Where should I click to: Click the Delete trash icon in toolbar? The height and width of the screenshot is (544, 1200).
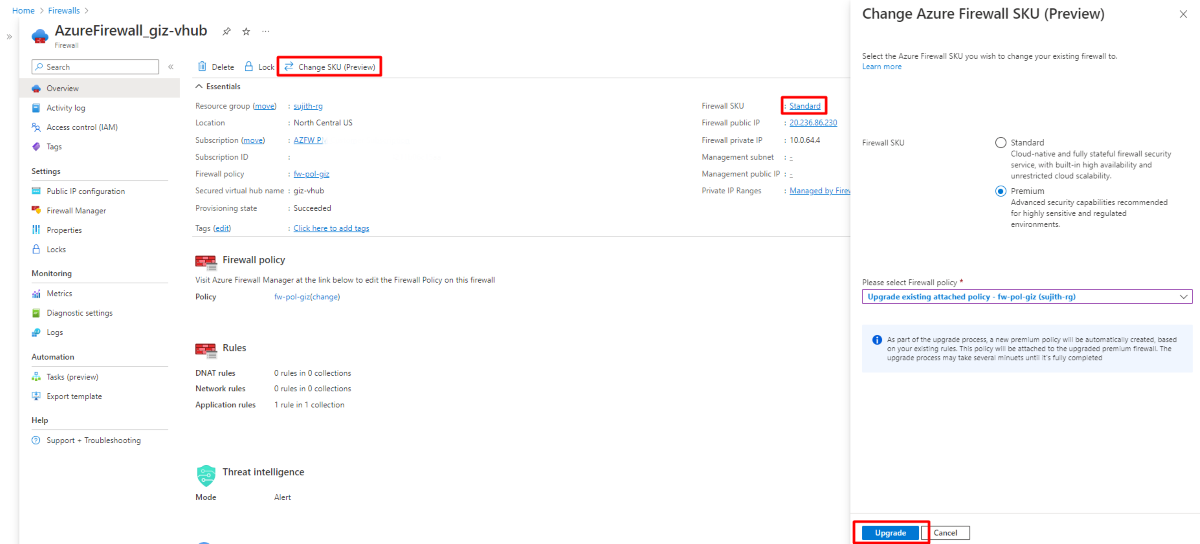[202, 67]
